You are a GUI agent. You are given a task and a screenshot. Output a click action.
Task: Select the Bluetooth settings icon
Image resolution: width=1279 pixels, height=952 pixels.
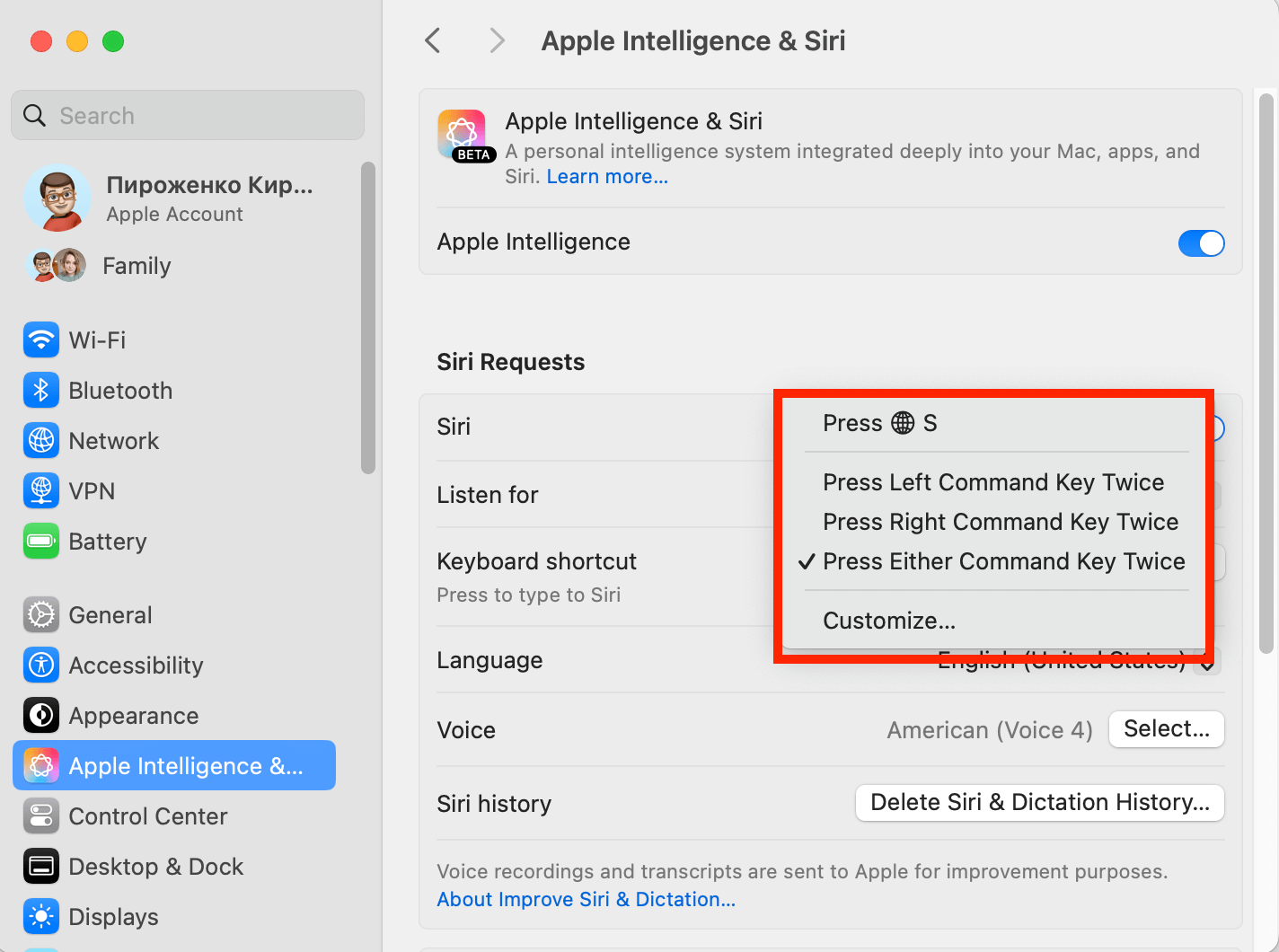click(x=40, y=390)
